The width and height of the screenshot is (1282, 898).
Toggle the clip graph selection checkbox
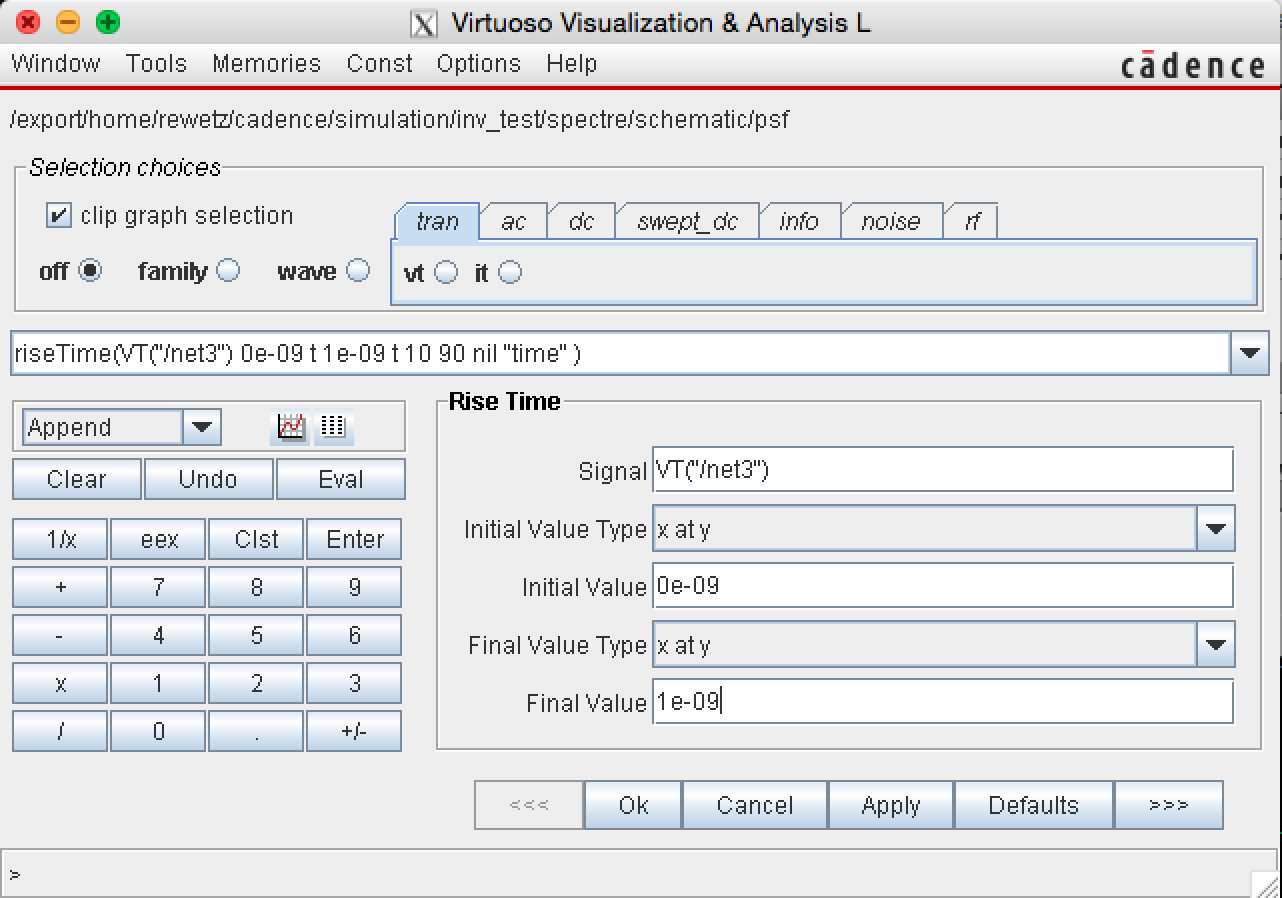tap(60, 216)
